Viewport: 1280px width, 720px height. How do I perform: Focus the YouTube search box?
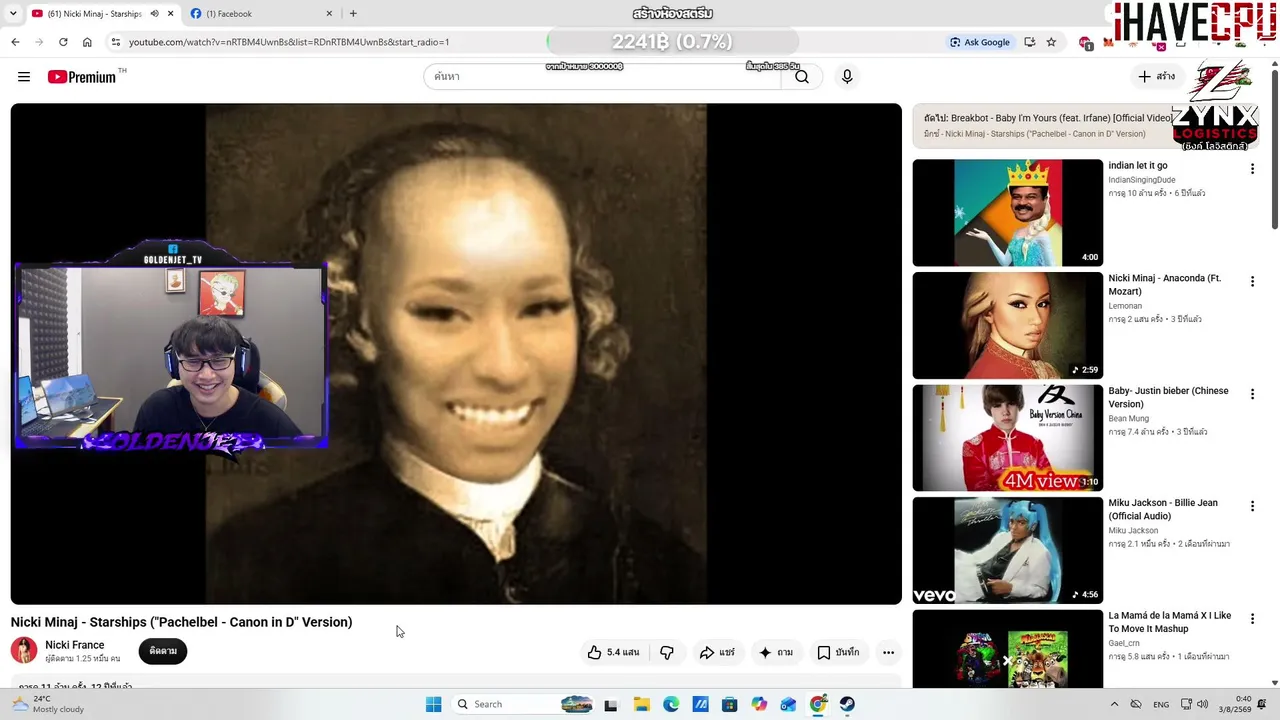tap(603, 77)
